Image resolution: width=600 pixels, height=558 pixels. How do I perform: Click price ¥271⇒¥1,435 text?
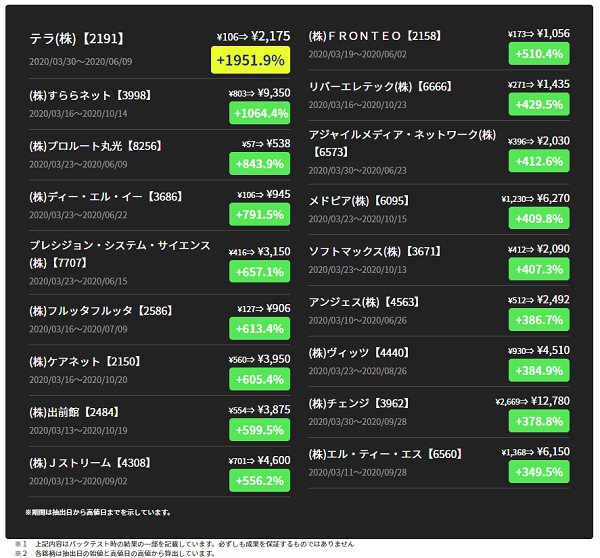point(539,84)
